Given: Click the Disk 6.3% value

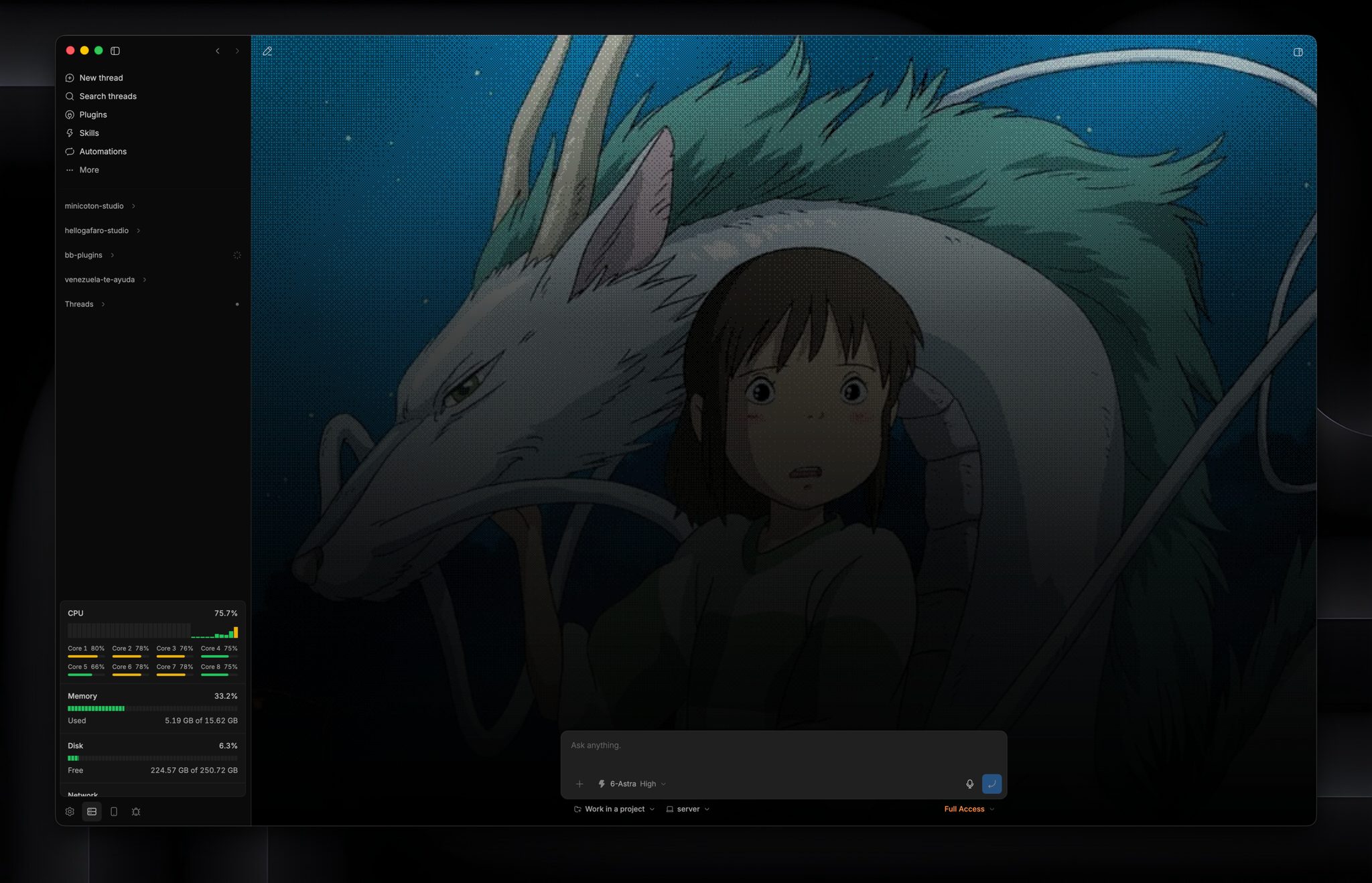Looking at the screenshot, I should coord(228,746).
